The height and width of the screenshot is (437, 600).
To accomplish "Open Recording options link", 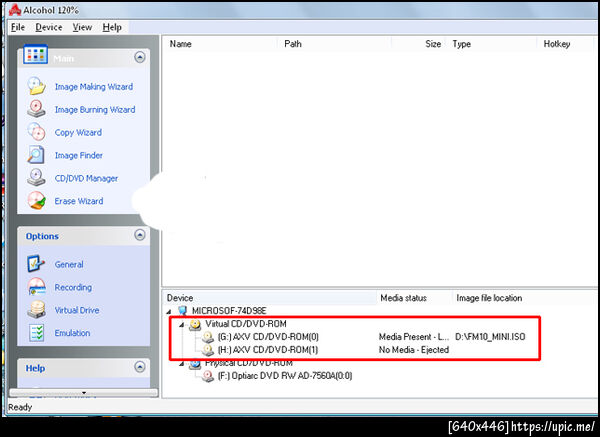I will coord(73,287).
